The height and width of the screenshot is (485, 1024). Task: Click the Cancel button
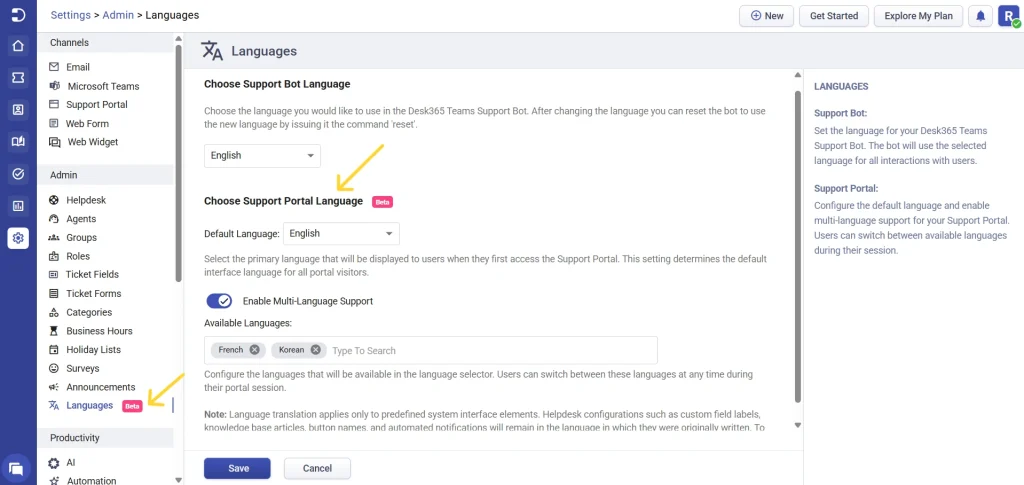317,468
